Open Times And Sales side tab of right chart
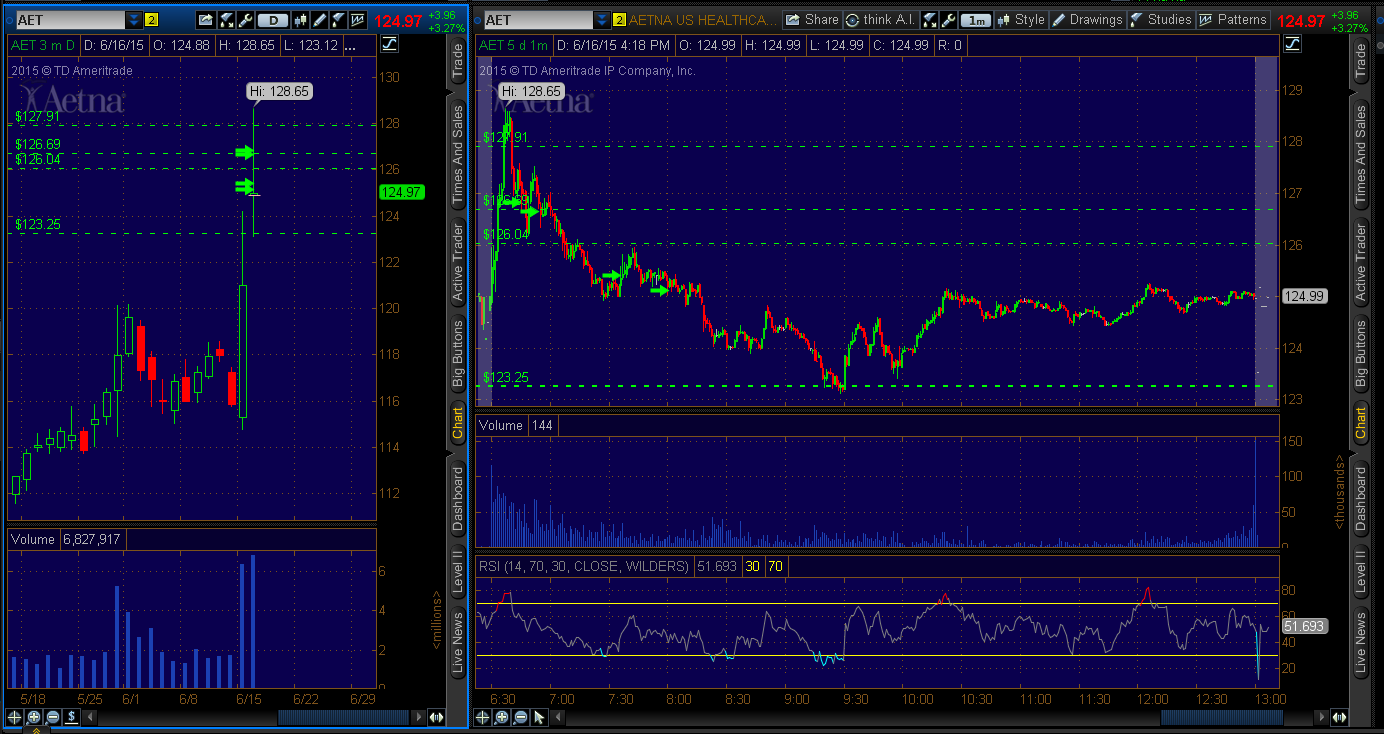This screenshot has width=1384, height=734. pos(1360,155)
